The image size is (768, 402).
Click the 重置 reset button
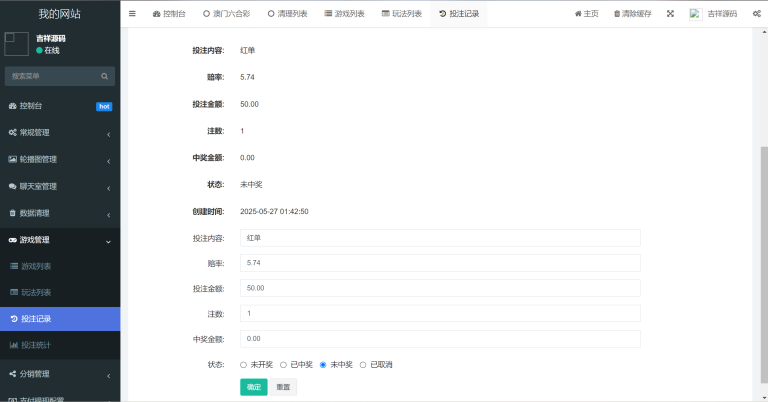point(283,387)
